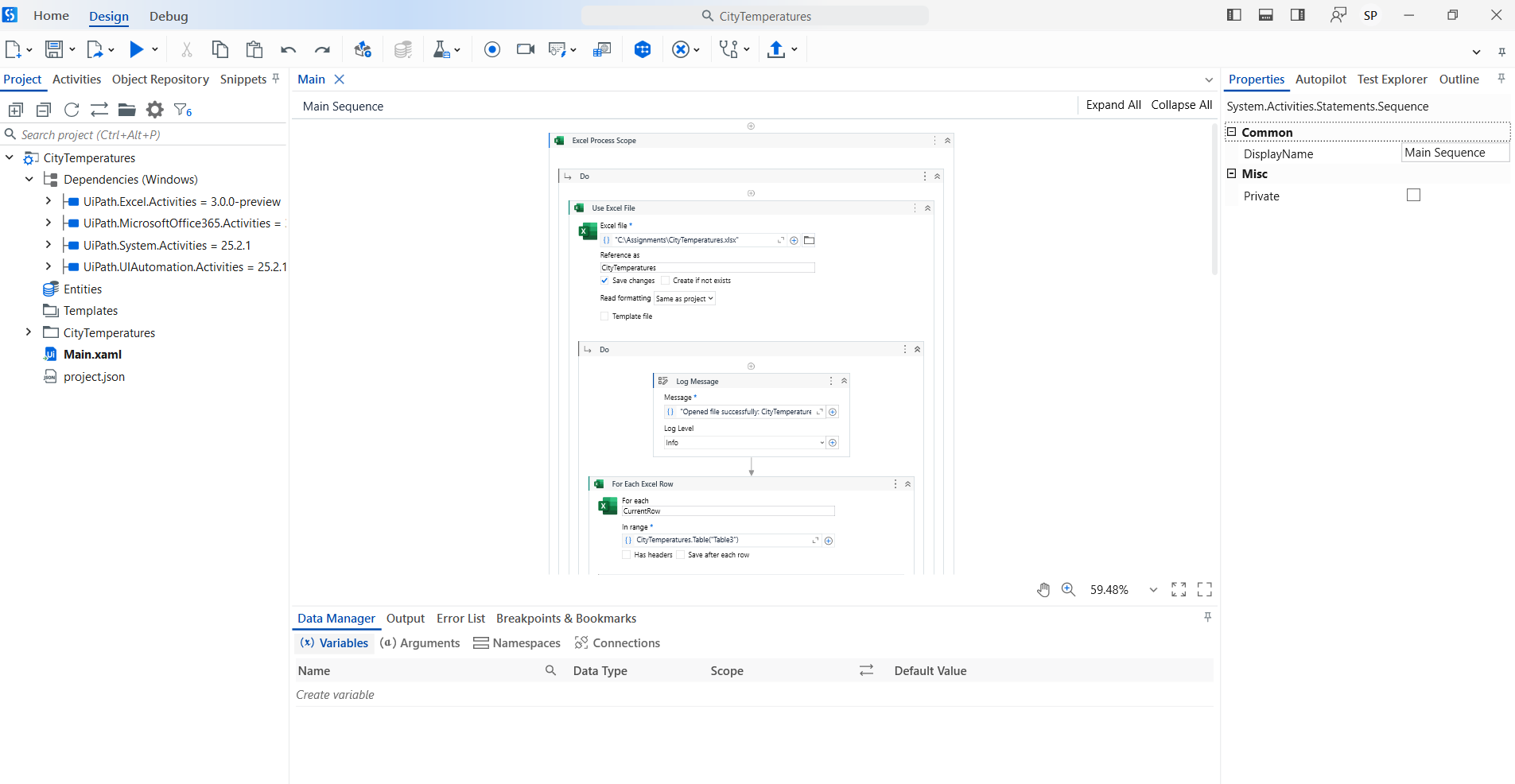Open the Home menu tab

pos(51,16)
